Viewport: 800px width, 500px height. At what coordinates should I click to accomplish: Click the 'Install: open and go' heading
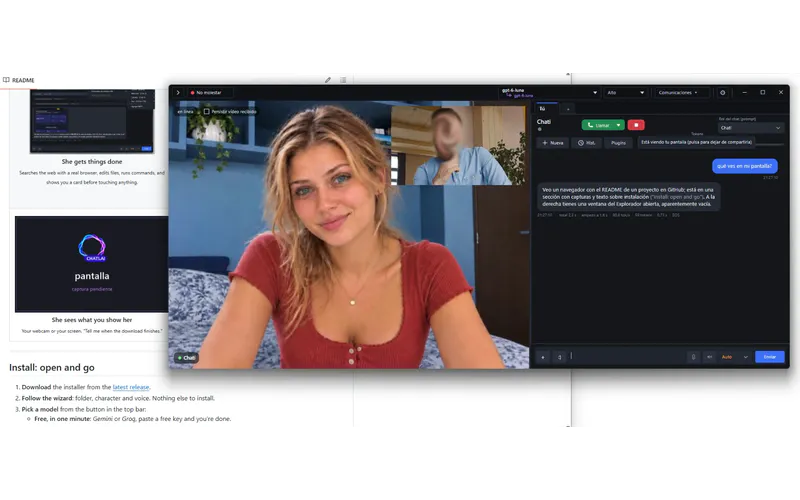click(52, 367)
